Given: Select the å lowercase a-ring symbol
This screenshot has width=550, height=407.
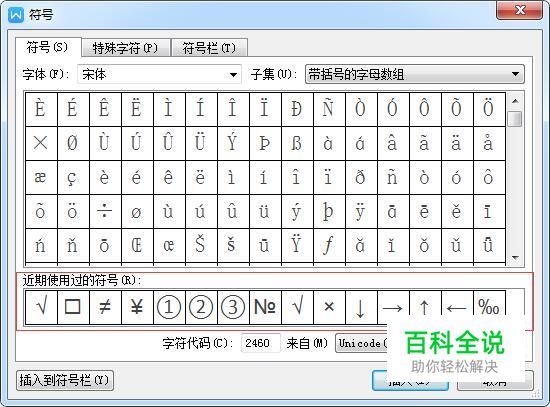Looking at the screenshot, I should tap(489, 143).
